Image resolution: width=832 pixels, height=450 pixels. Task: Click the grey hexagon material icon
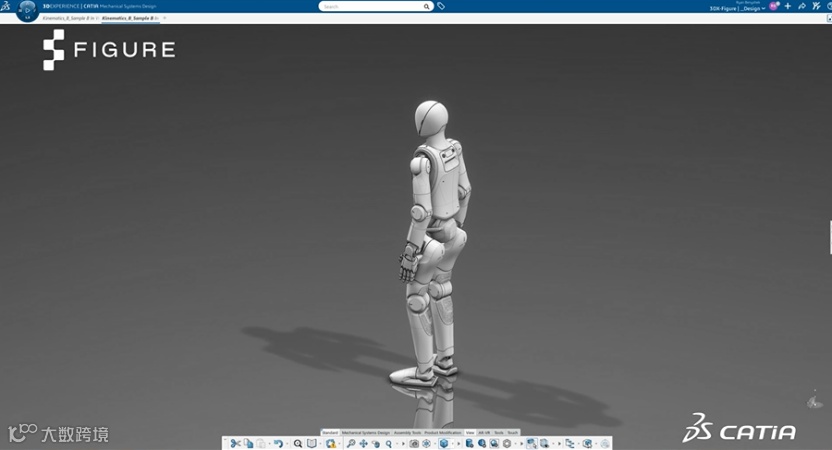click(x=507, y=444)
